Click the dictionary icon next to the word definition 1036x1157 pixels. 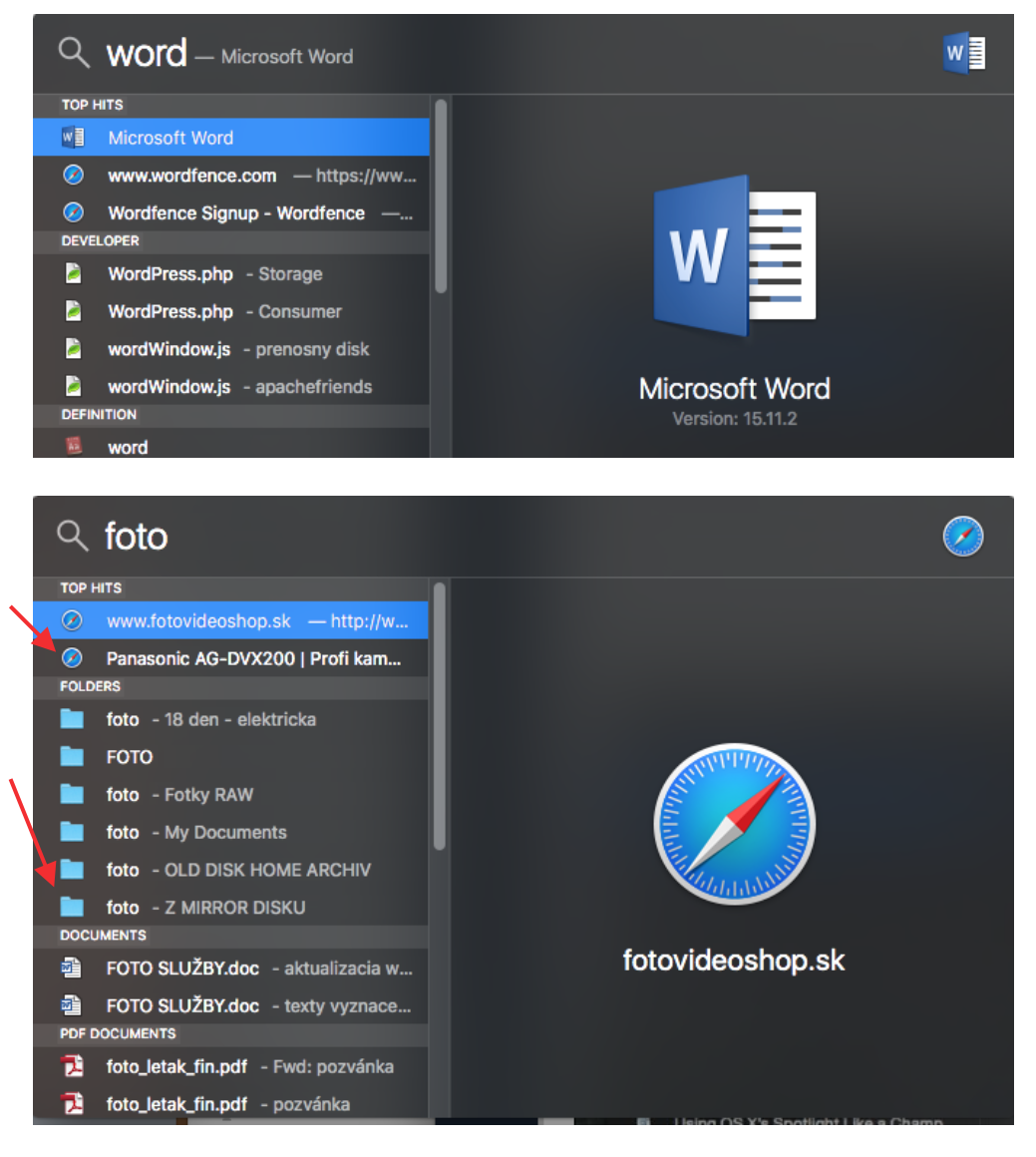coord(73,447)
